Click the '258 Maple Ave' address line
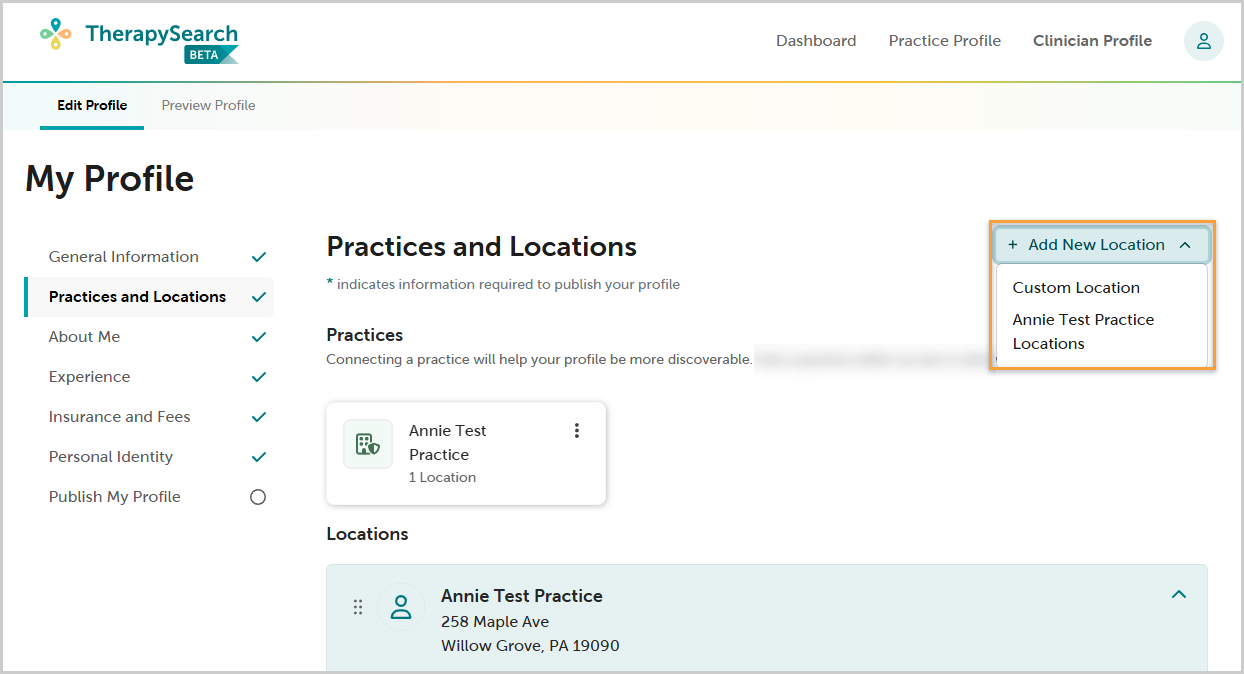 click(495, 622)
